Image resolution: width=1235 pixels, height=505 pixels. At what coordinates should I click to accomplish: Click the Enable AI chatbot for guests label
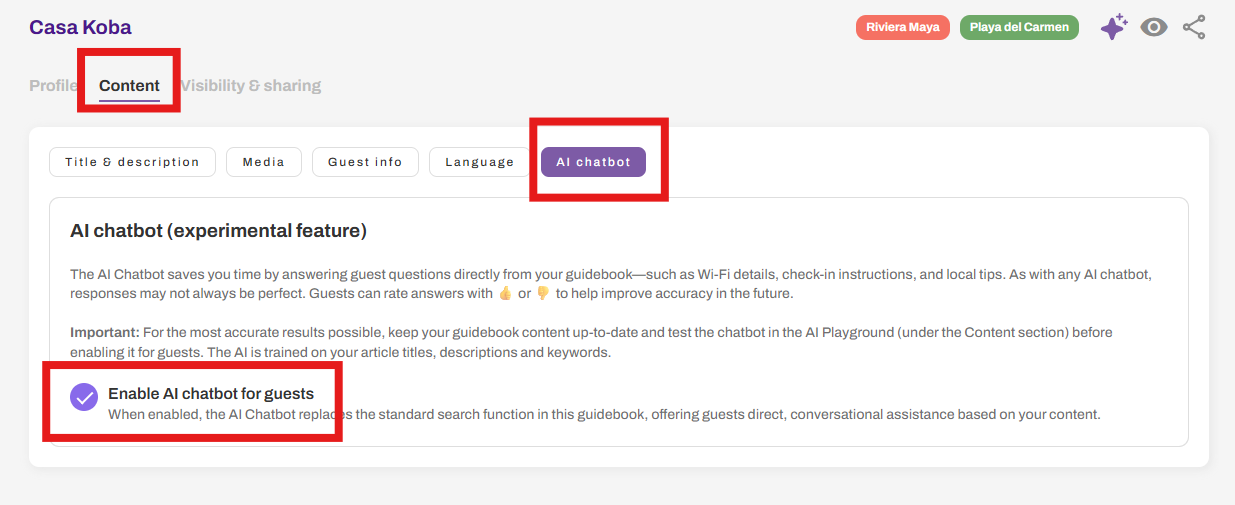coord(211,393)
